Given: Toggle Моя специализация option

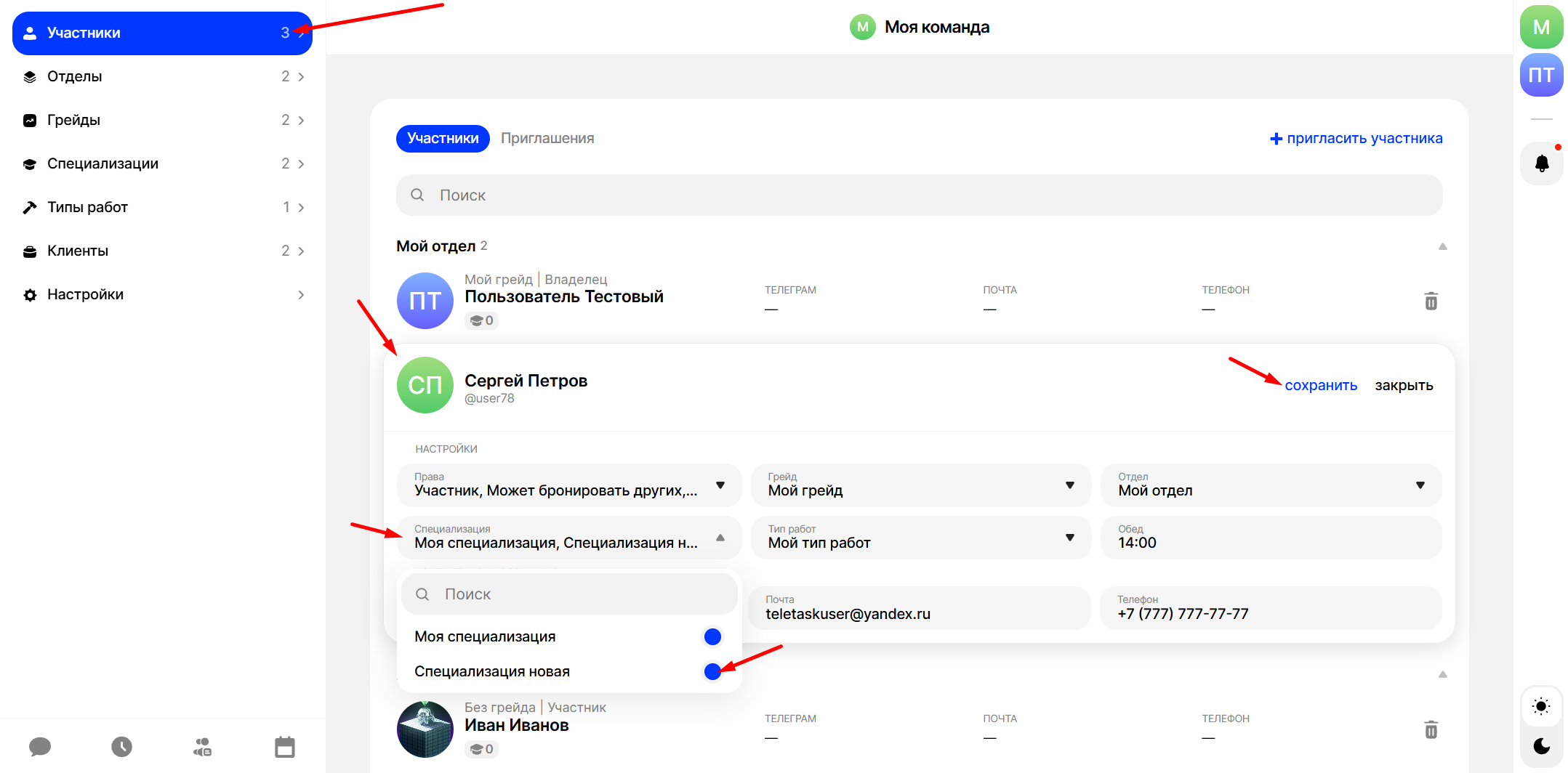Looking at the screenshot, I should coord(712,636).
